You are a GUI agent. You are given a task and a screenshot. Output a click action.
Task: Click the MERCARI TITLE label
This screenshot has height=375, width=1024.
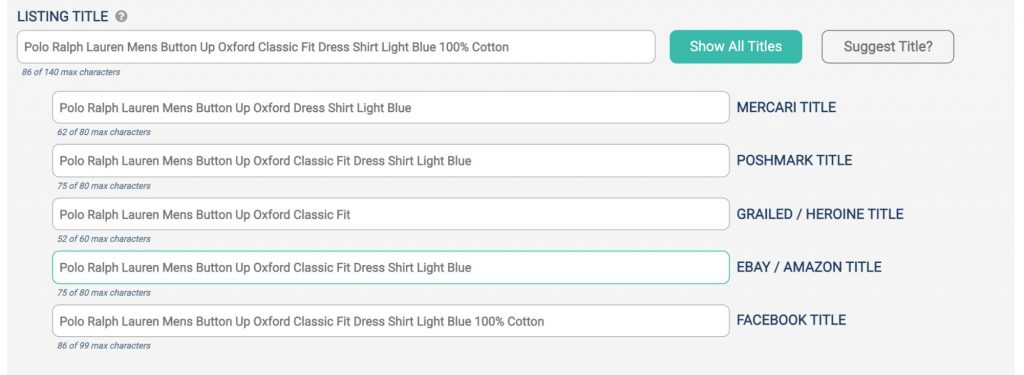(786, 107)
